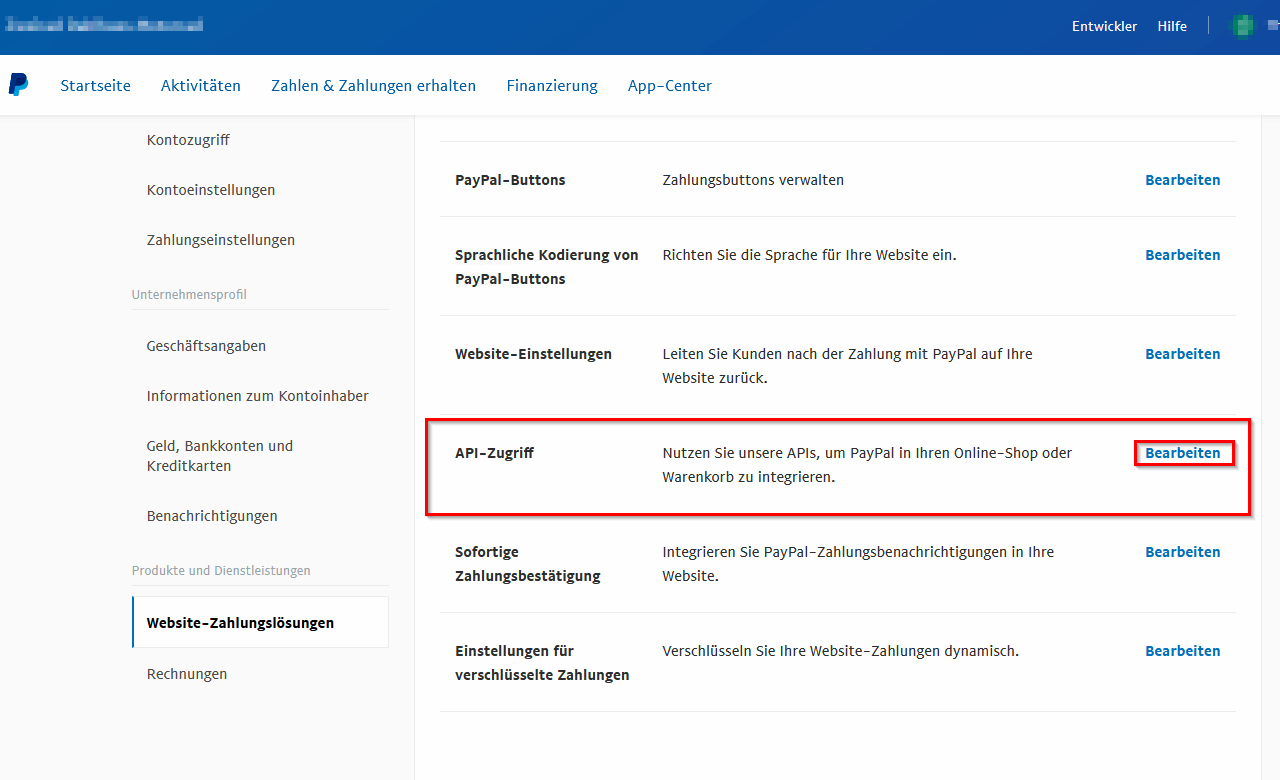Select Benachrichtigungen in sidebar

click(212, 516)
